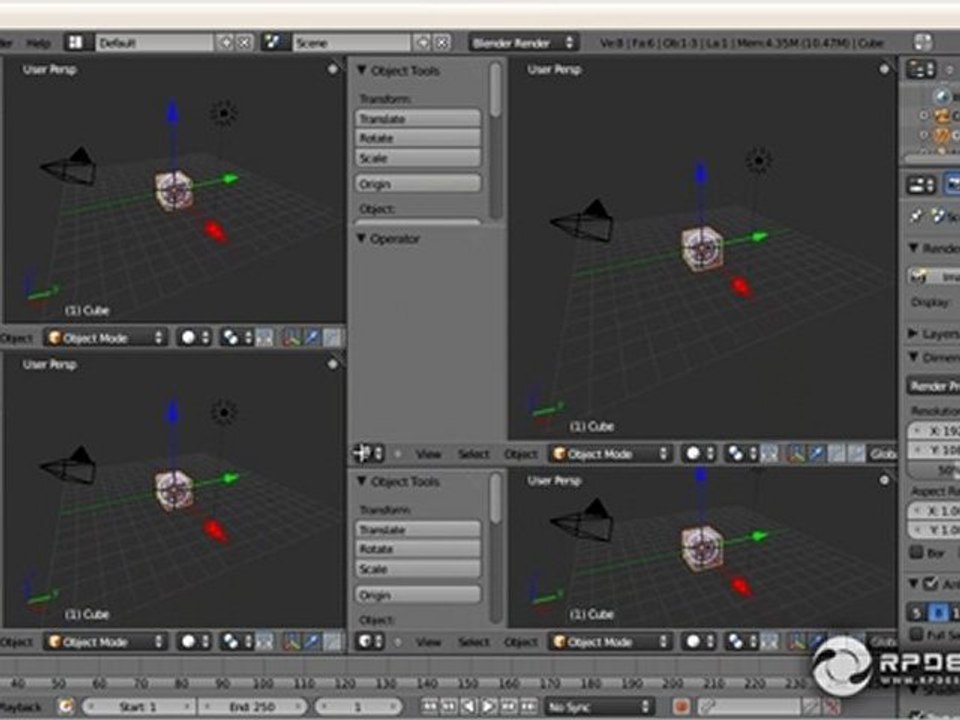Click the current frame field showing 1
Image resolution: width=960 pixels, height=720 pixels.
[x=358, y=707]
